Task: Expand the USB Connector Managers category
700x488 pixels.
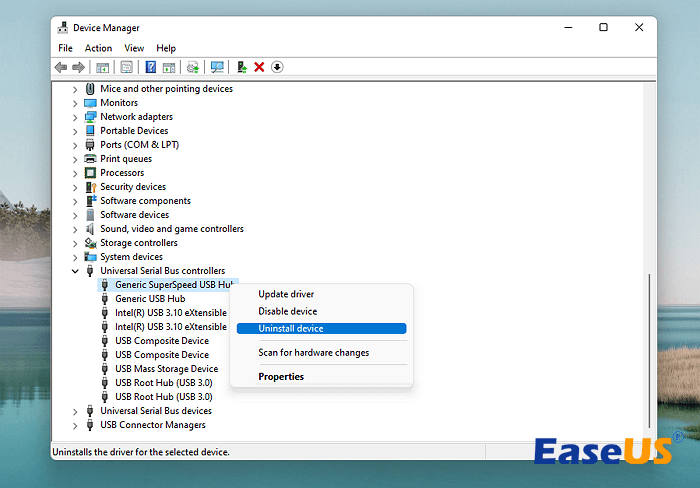Action: click(x=75, y=425)
